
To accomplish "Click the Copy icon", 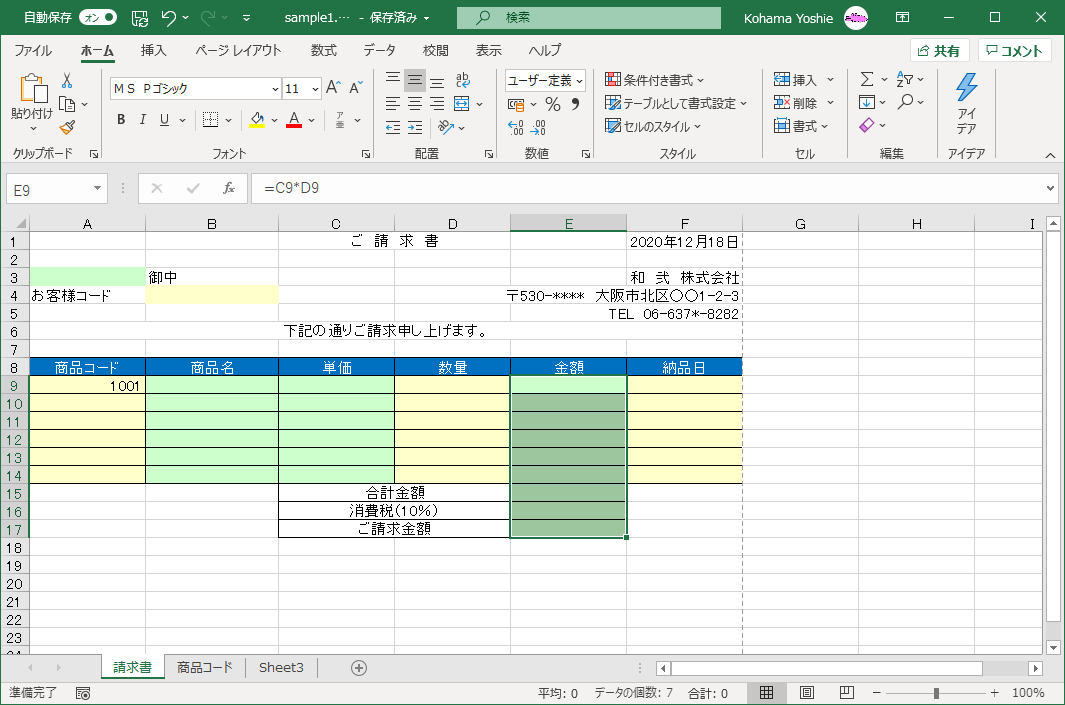I will (67, 104).
